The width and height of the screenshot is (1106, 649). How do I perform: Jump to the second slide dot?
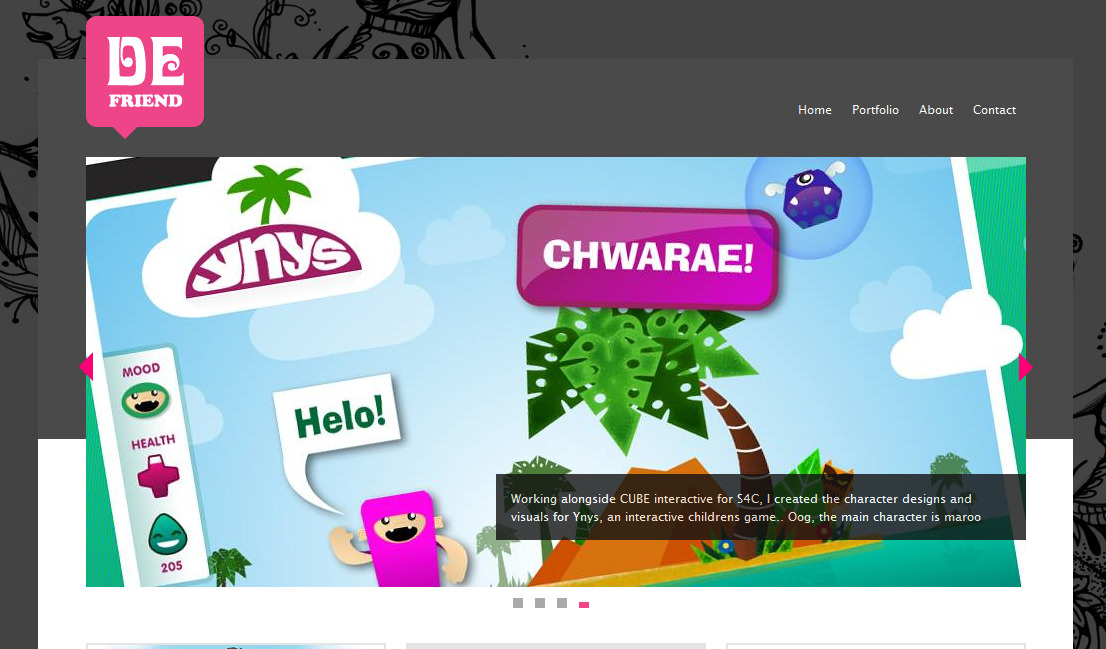click(540, 603)
